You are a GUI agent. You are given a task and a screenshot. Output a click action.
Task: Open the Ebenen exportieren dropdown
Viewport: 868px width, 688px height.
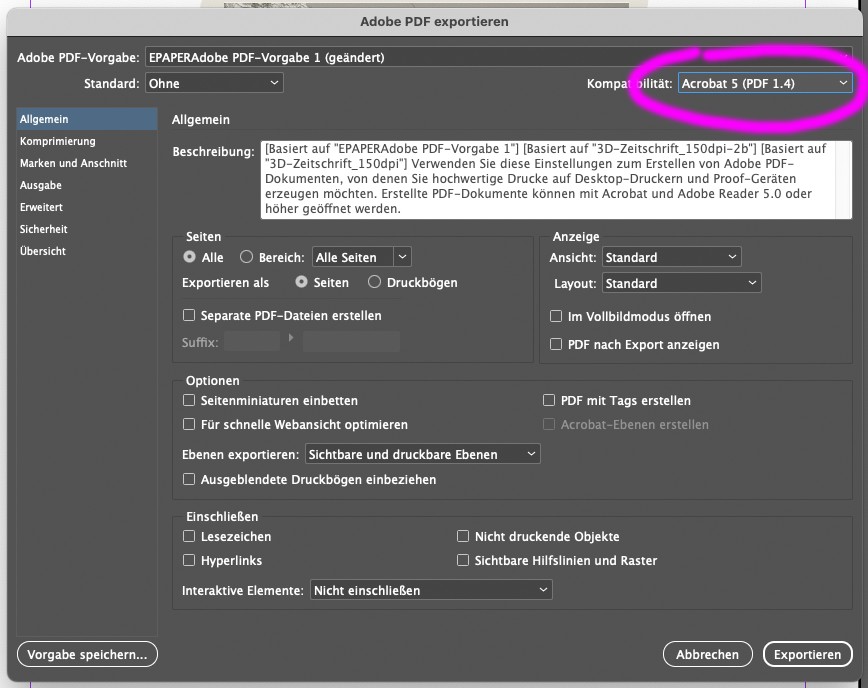tap(422, 454)
